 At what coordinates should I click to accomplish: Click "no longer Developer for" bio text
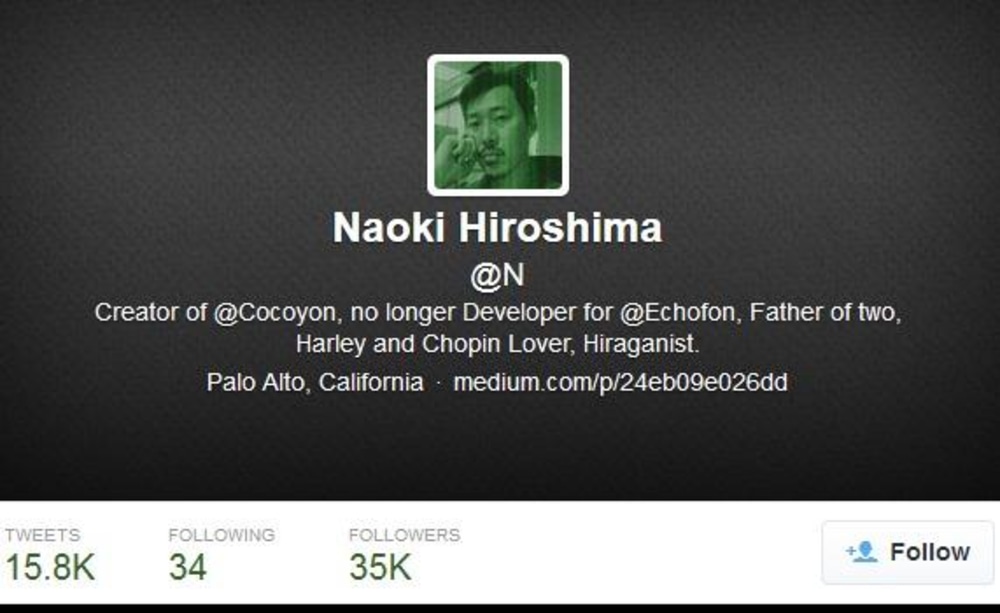click(x=482, y=313)
